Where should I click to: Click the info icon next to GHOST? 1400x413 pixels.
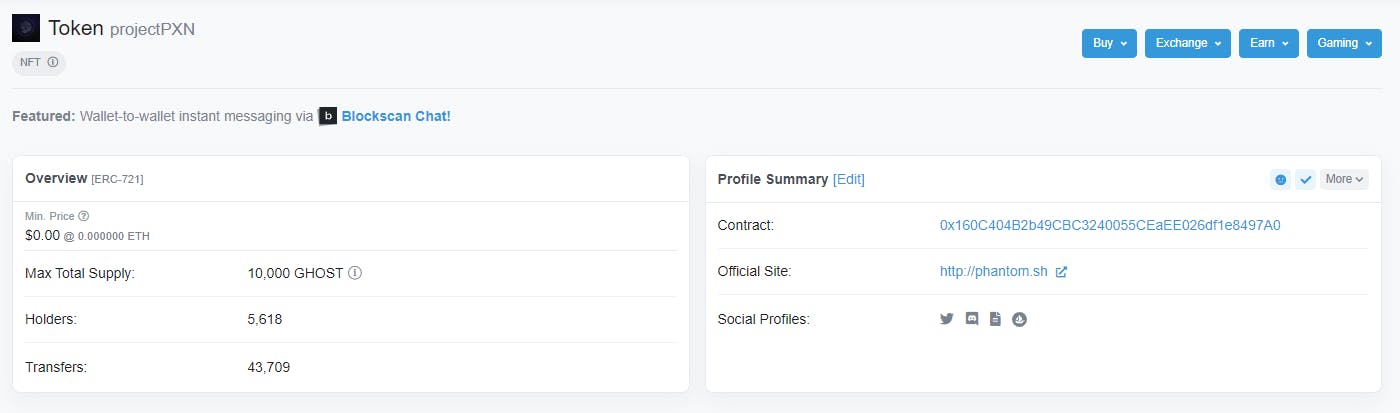coord(355,273)
